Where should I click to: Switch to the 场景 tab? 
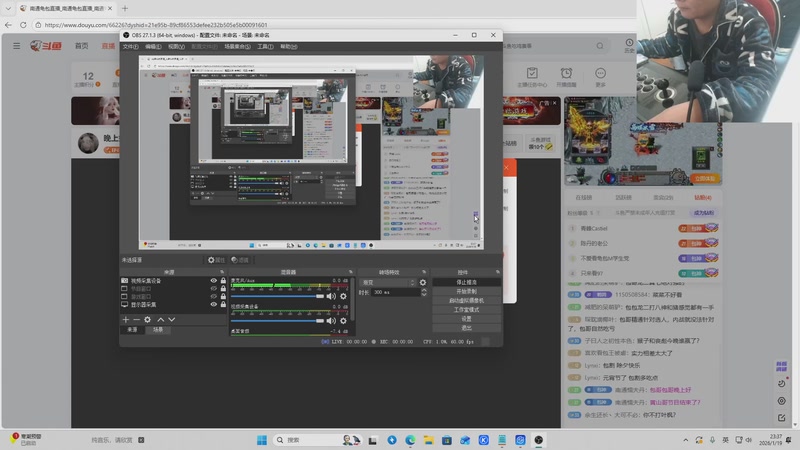(x=158, y=329)
